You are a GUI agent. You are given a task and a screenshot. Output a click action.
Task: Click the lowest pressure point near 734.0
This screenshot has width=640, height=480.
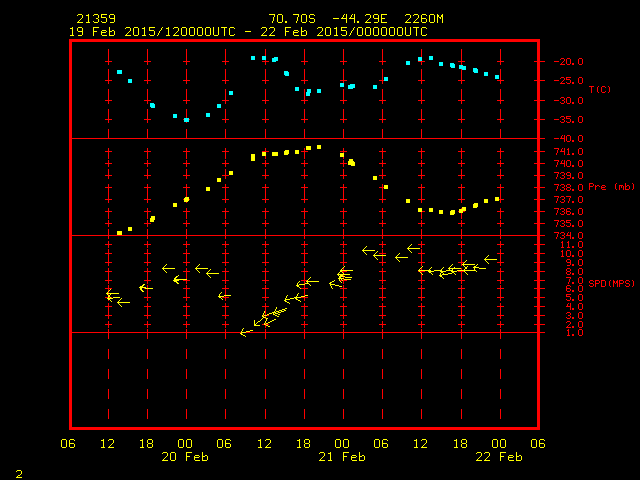click(120, 233)
